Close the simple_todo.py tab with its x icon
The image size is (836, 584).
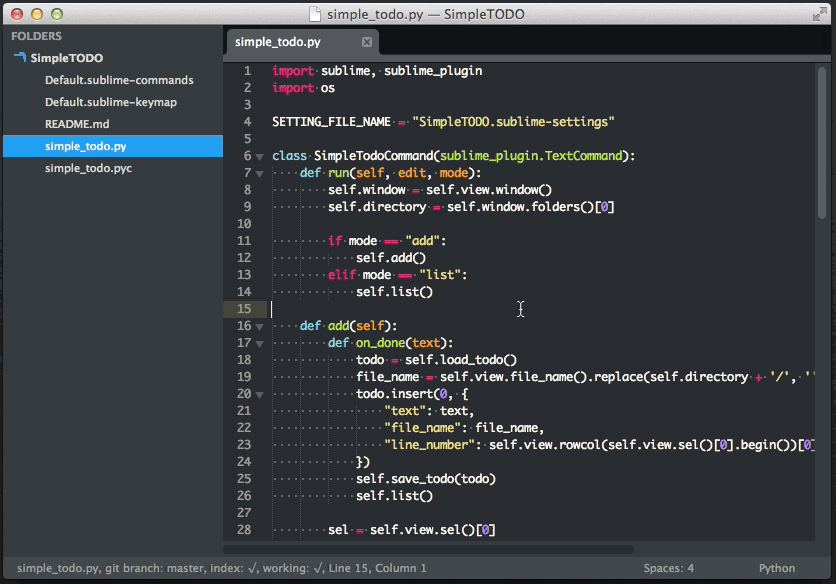[367, 42]
